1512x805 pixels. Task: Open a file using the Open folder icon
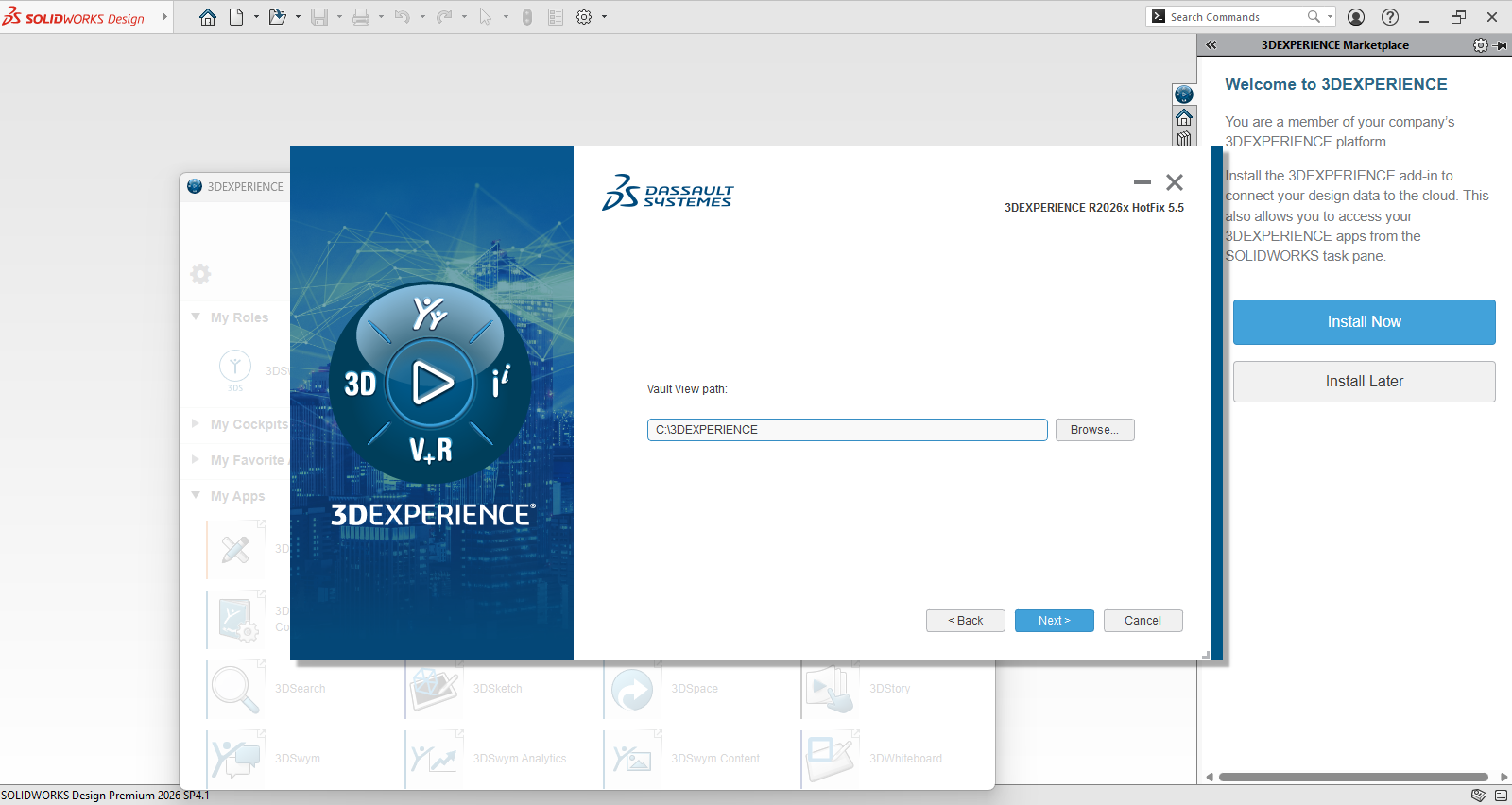[x=277, y=17]
